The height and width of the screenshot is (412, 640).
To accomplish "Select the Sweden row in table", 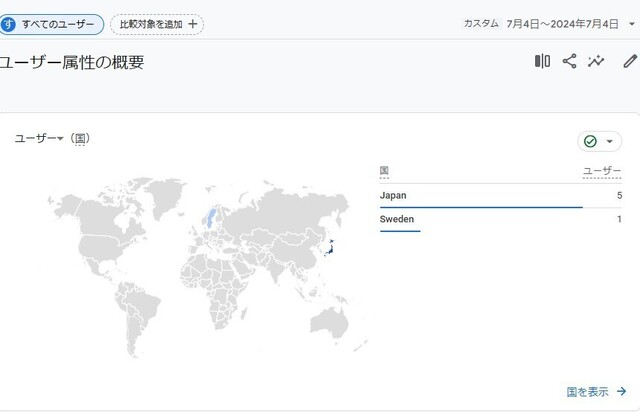I will pos(500,220).
